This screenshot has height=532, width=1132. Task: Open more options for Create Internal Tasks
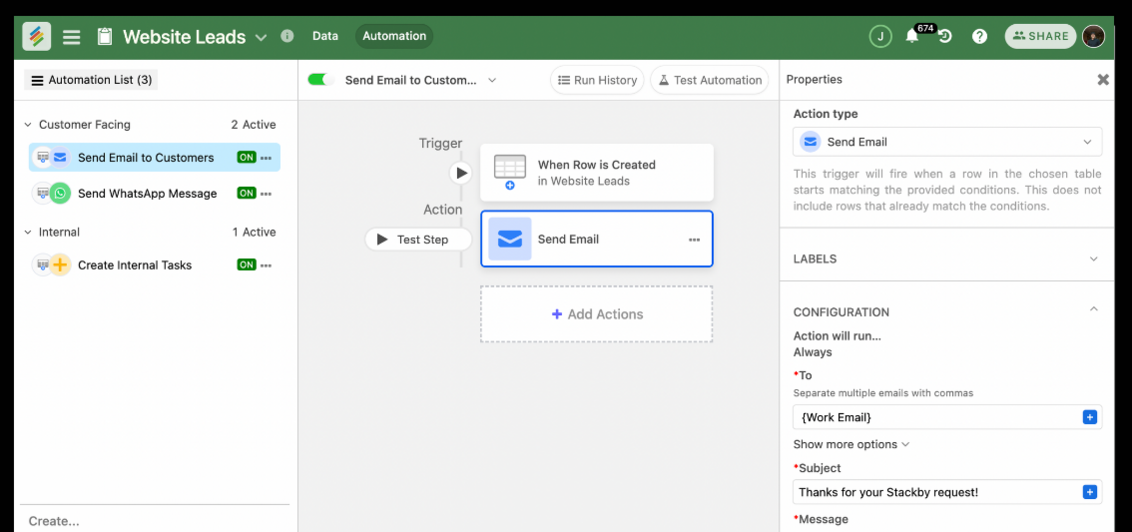[266, 265]
